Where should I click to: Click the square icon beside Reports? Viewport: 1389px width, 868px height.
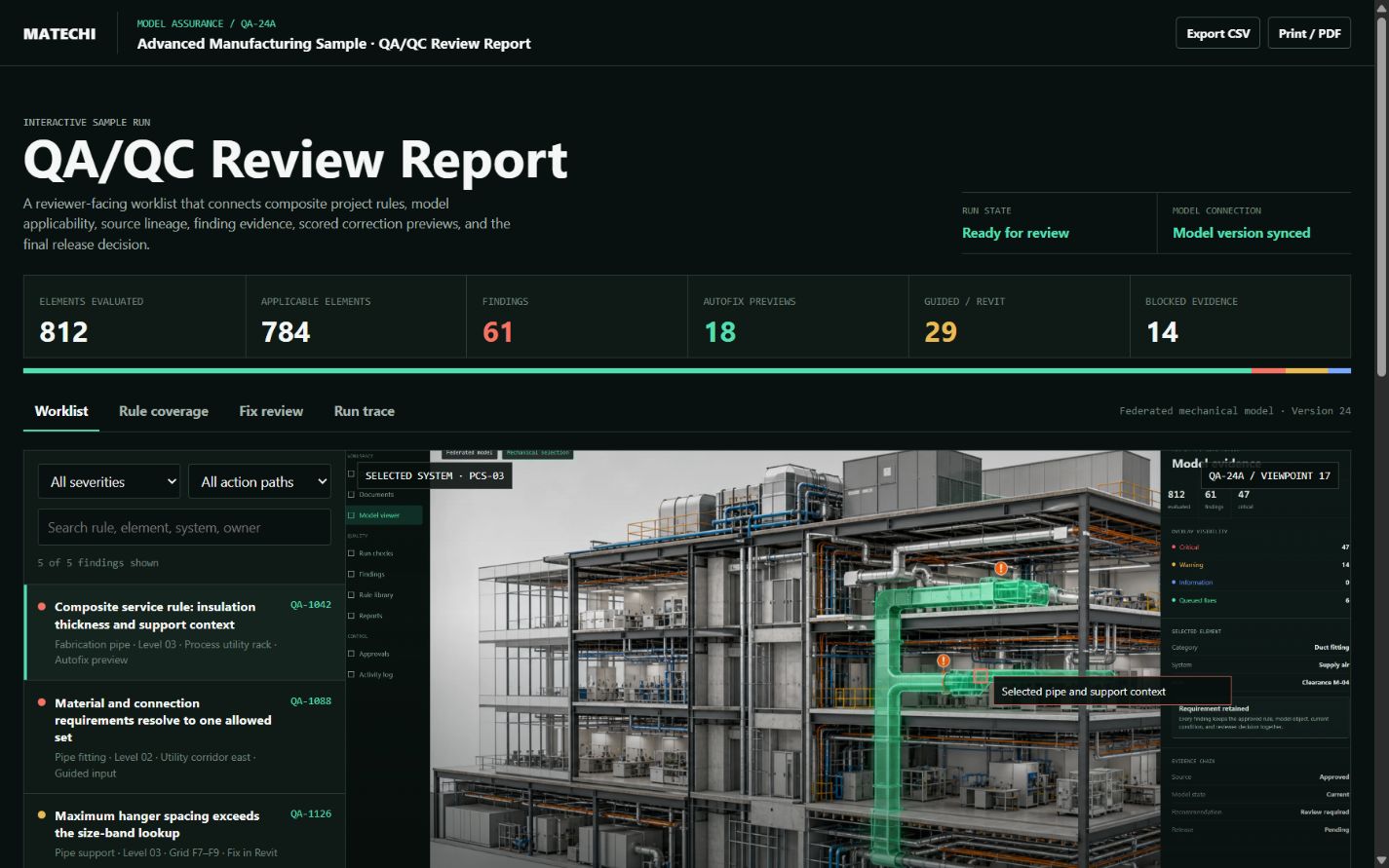coord(352,616)
